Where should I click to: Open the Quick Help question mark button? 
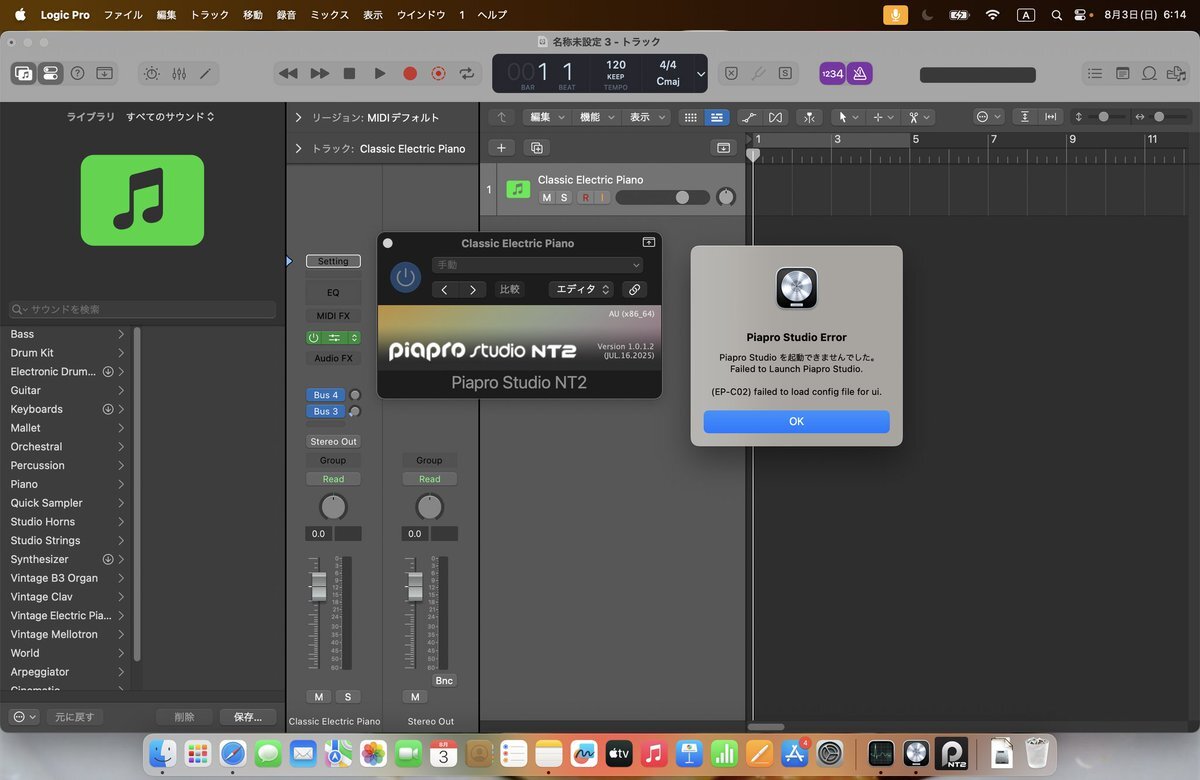(77, 74)
